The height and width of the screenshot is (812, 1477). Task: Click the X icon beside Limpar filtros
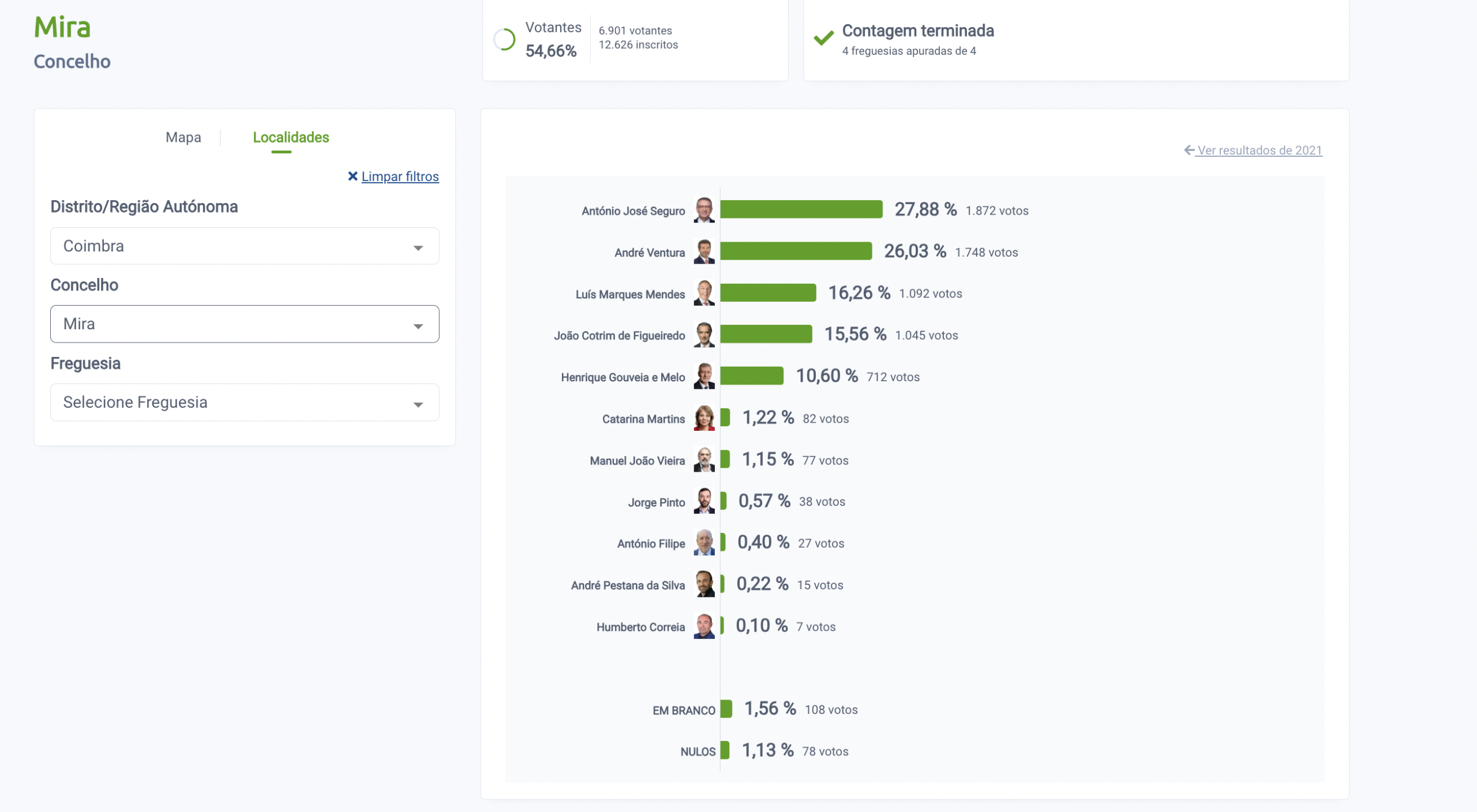[353, 176]
